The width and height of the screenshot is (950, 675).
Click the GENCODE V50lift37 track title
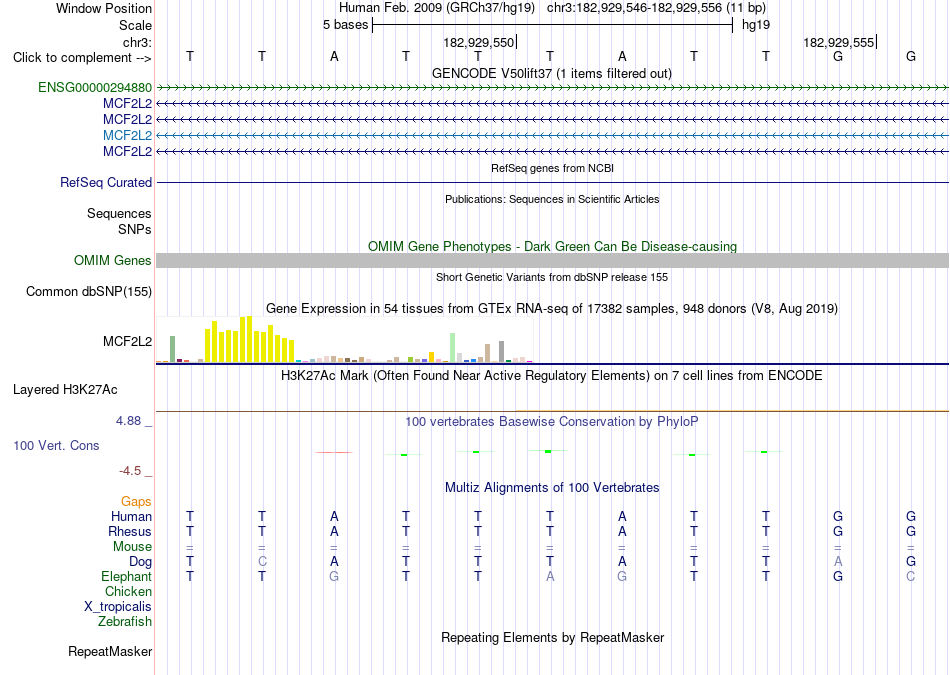552,73
